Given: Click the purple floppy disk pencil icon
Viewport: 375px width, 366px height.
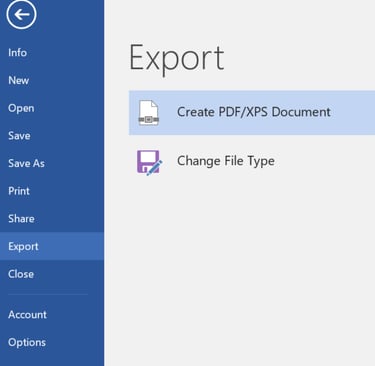Looking at the screenshot, I should pyautogui.click(x=150, y=163).
